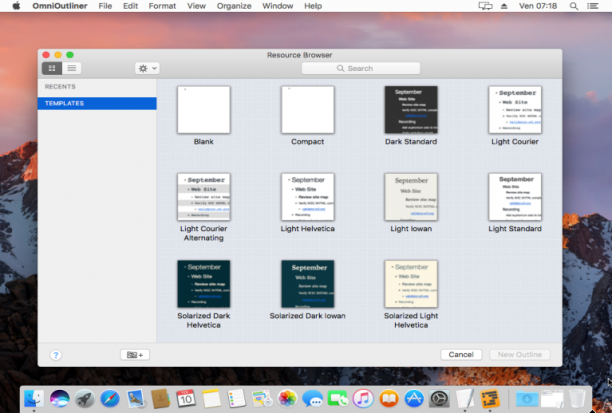612x413 pixels.
Task: Open System Preferences from the Dock
Action: (439, 399)
